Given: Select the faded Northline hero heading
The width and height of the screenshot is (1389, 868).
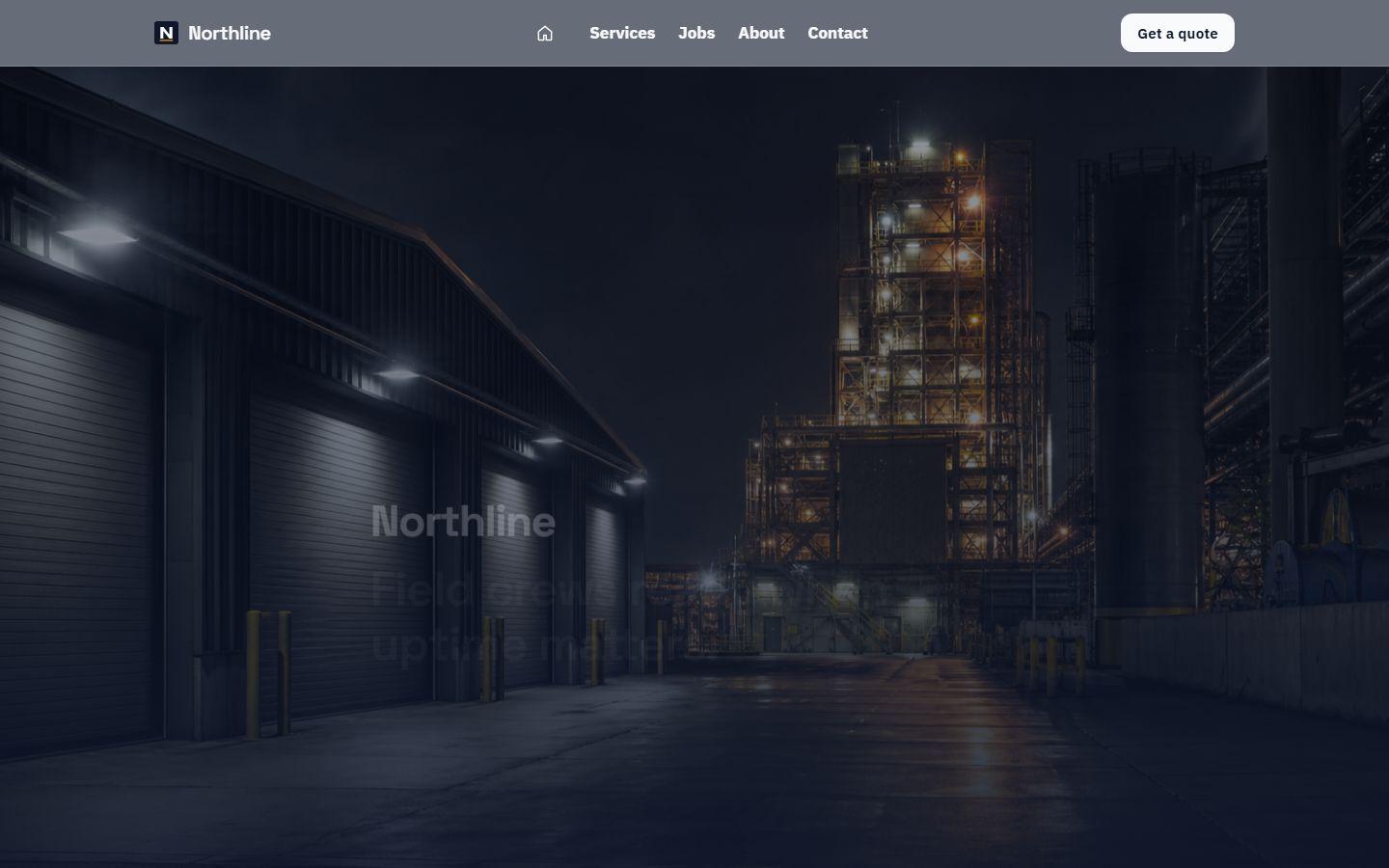Looking at the screenshot, I should pyautogui.click(x=463, y=522).
